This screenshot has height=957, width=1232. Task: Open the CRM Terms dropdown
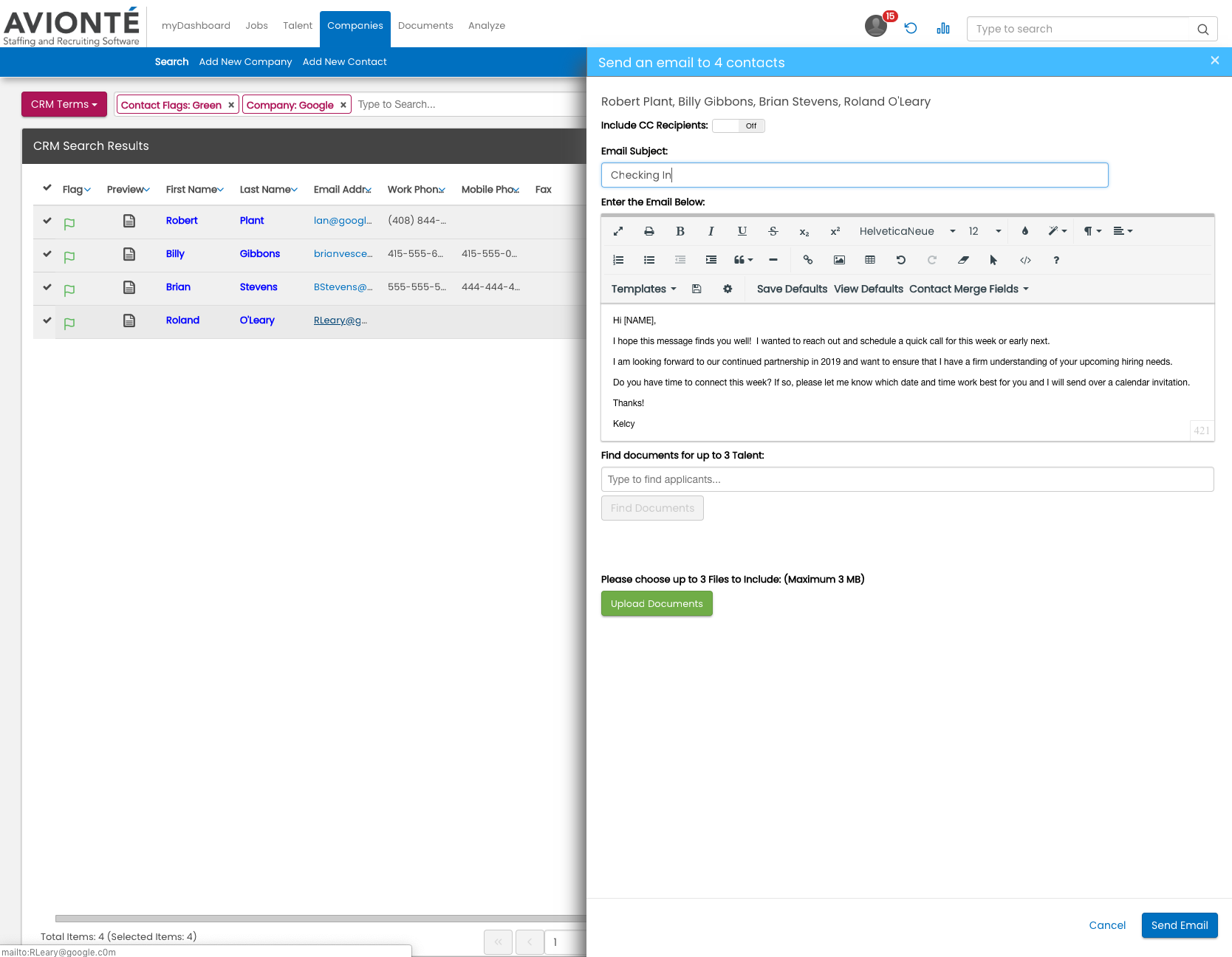point(64,104)
